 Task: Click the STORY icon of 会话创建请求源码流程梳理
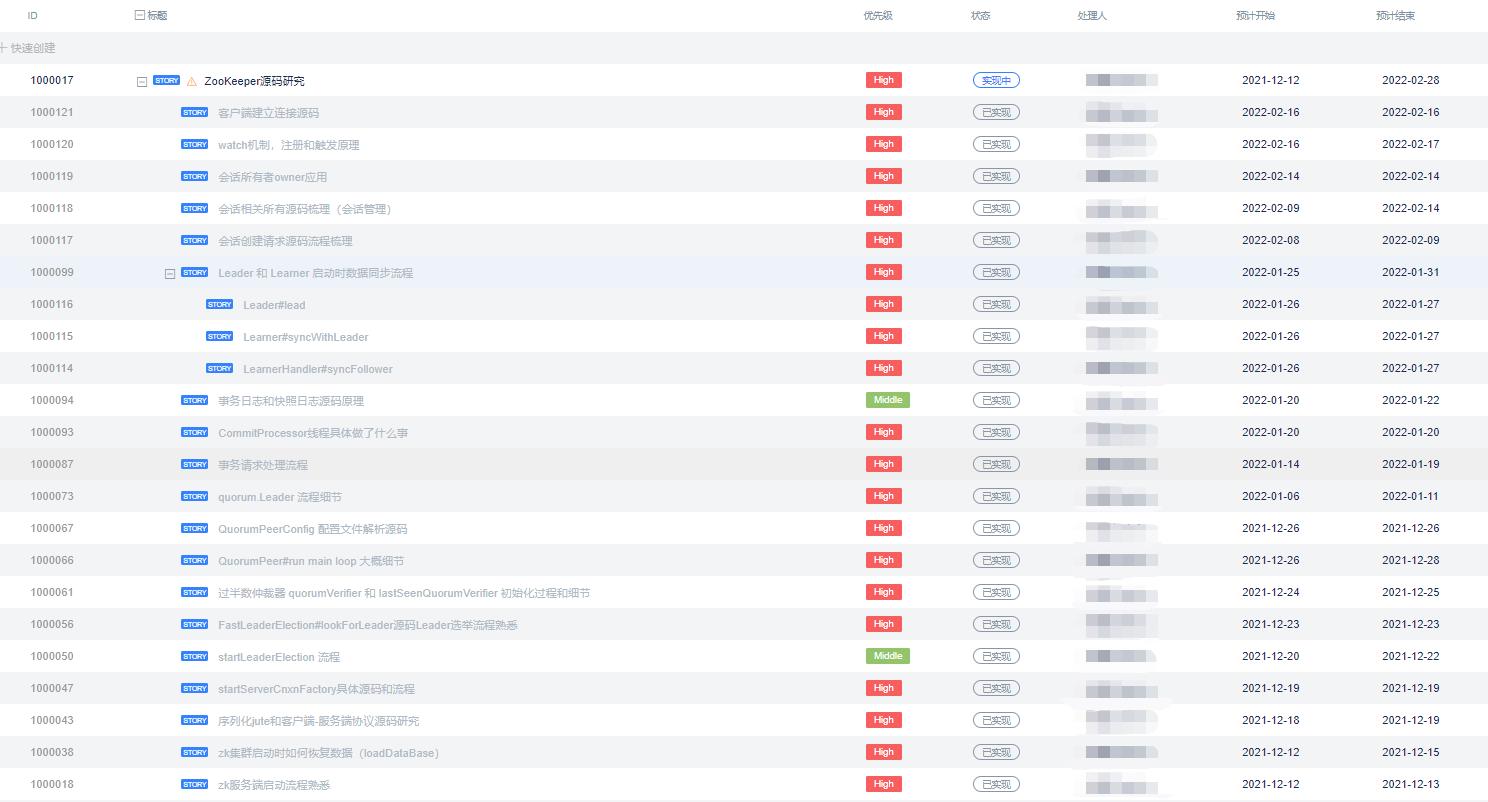click(195, 241)
